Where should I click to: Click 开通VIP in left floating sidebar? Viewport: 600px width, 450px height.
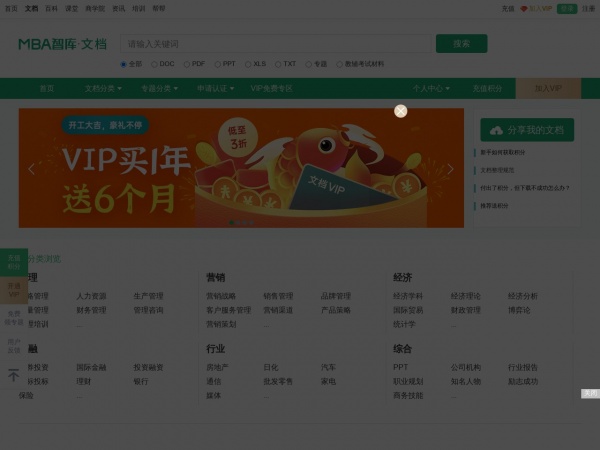coord(14,290)
